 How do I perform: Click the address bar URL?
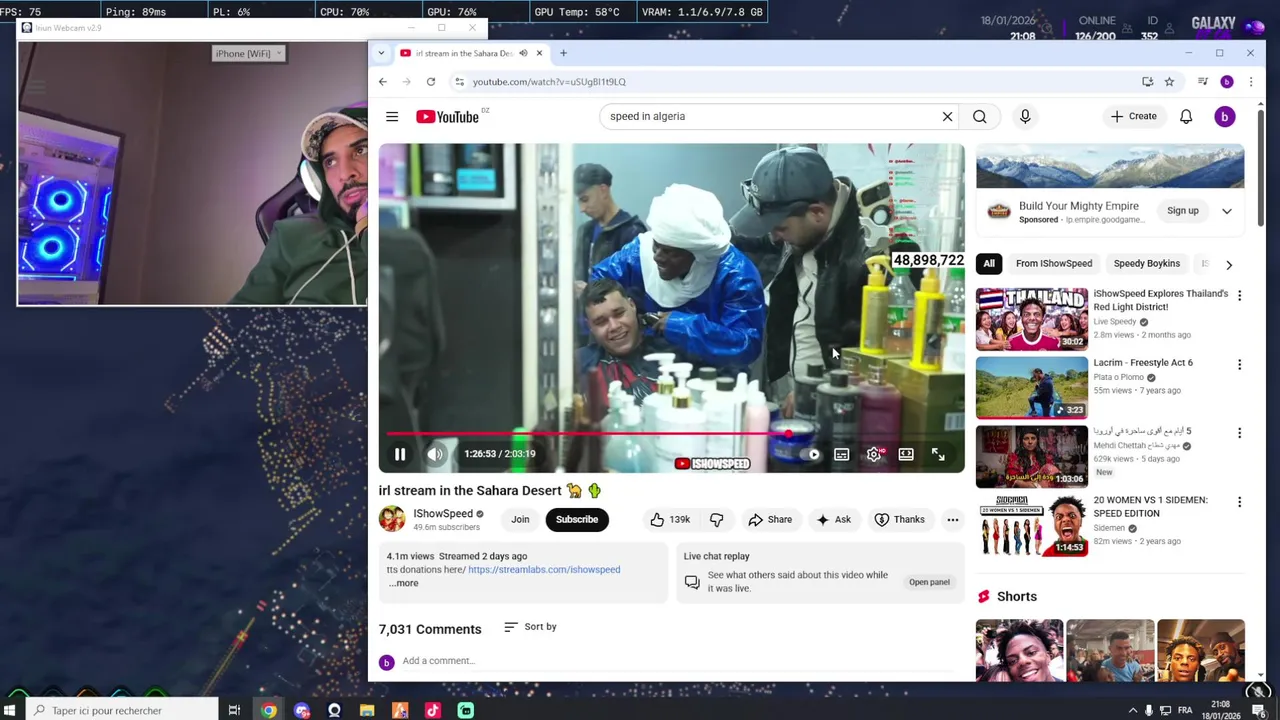click(x=549, y=82)
